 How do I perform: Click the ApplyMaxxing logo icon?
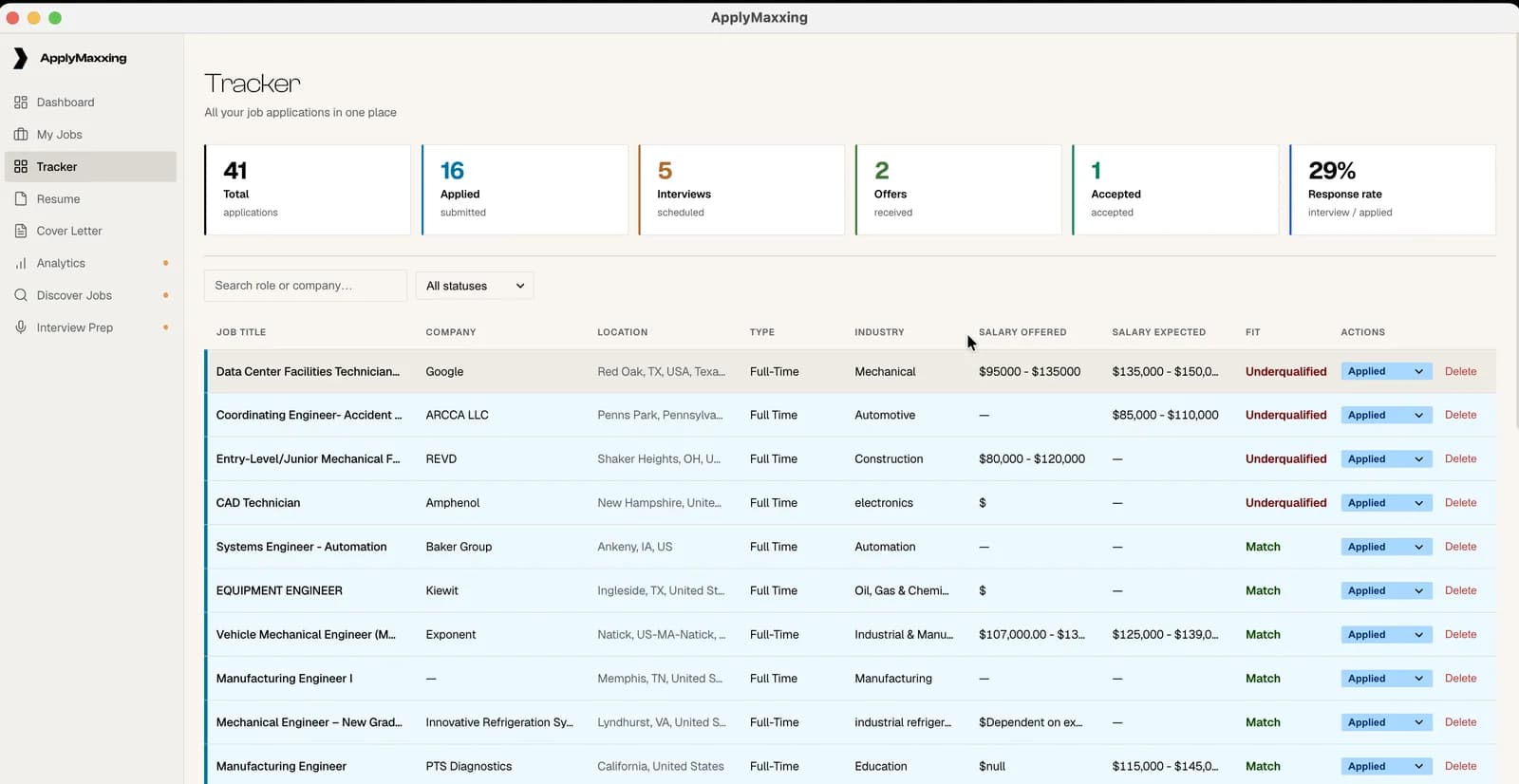[20, 58]
